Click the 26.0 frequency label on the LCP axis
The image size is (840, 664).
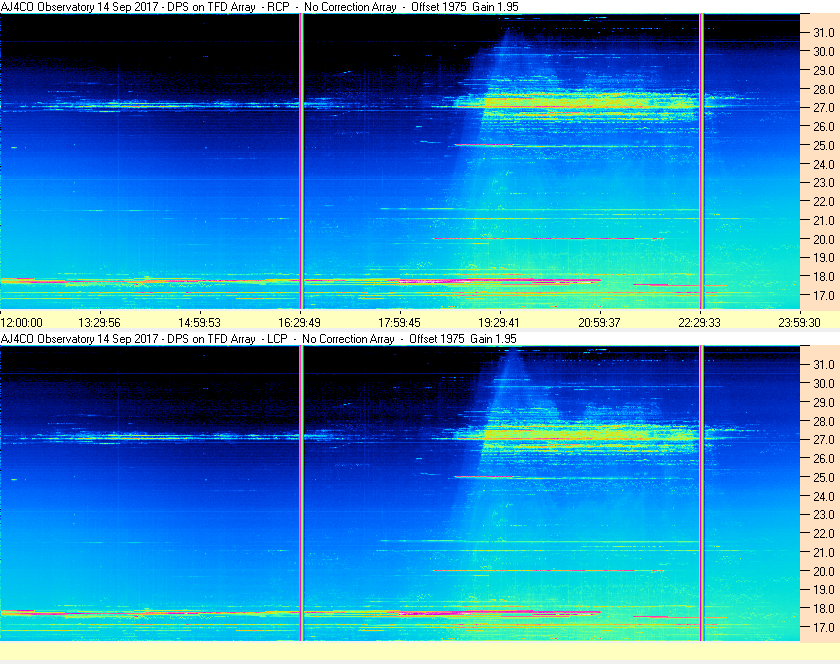click(x=824, y=458)
